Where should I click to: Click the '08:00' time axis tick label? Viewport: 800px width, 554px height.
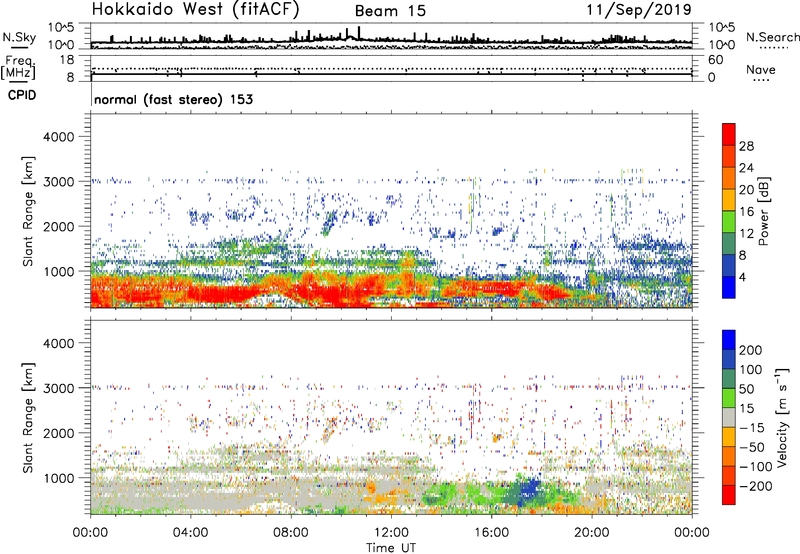click(x=291, y=533)
